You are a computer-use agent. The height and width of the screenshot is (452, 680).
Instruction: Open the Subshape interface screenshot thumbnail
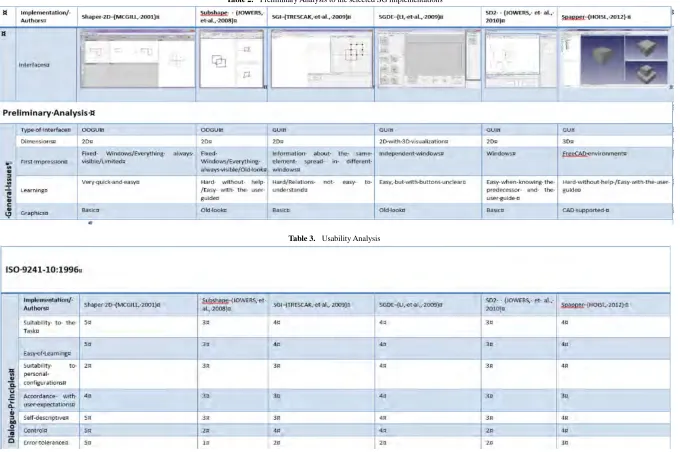[232, 59]
